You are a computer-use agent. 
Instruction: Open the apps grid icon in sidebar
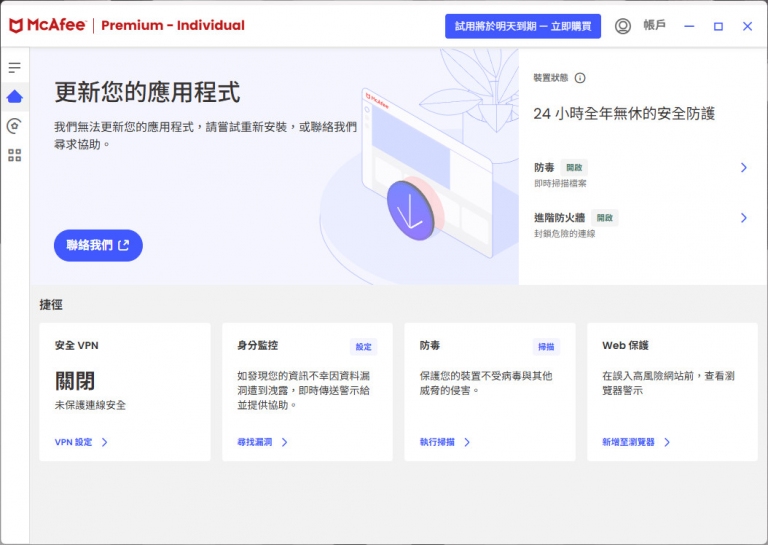[x=15, y=156]
